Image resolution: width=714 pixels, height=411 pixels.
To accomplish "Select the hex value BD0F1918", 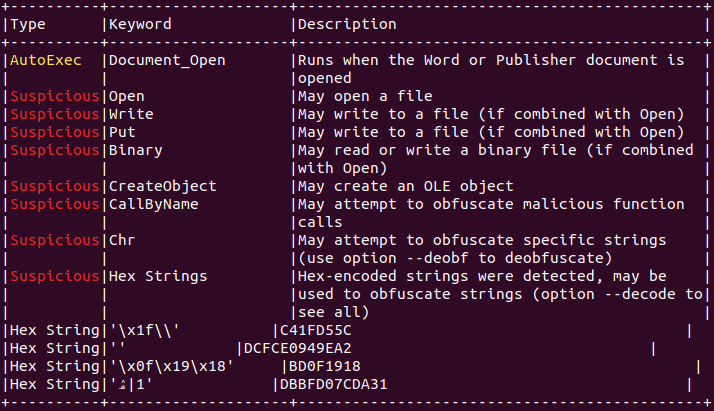I will tap(324, 366).
